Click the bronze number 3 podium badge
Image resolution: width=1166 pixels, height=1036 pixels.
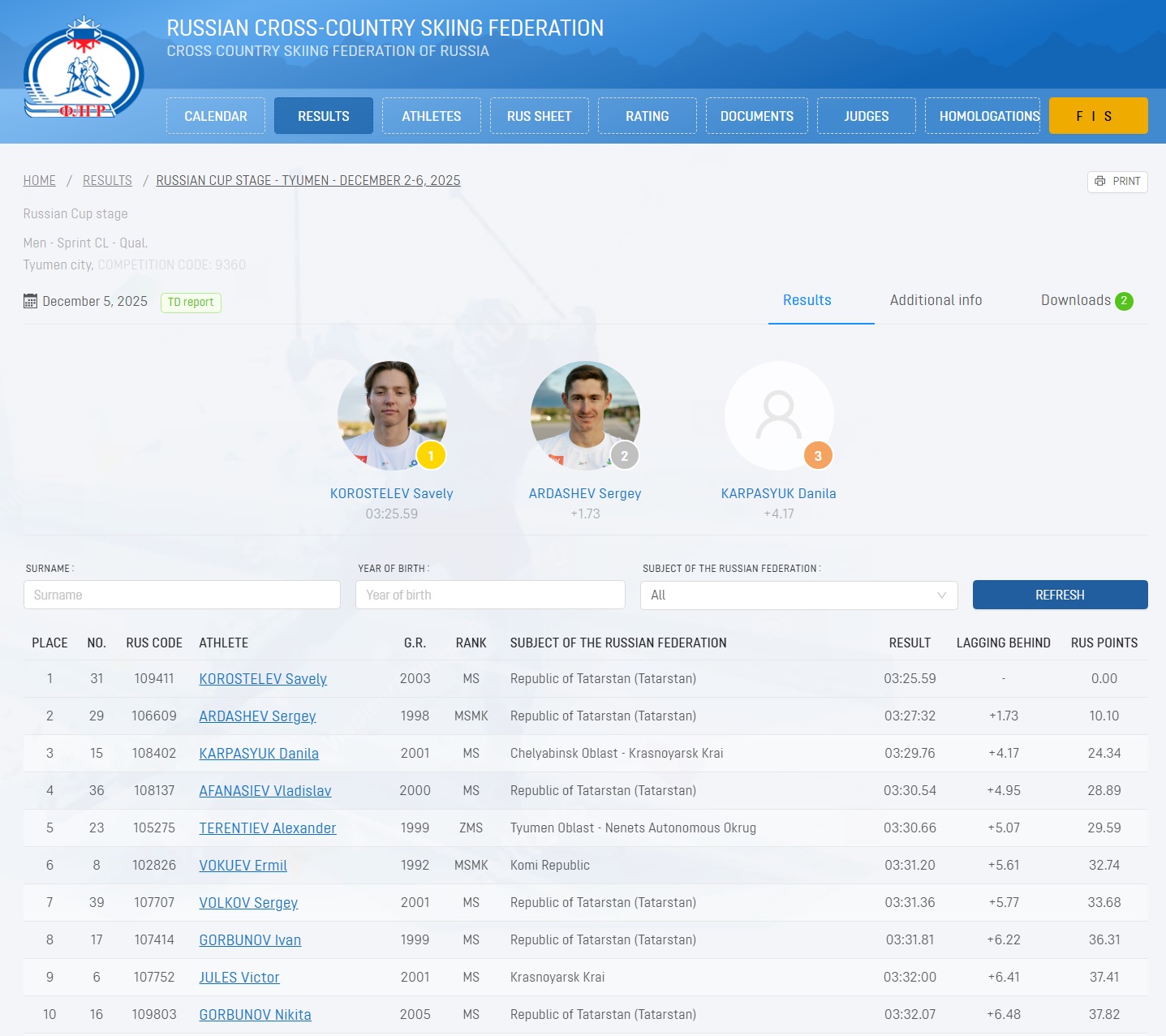[818, 456]
